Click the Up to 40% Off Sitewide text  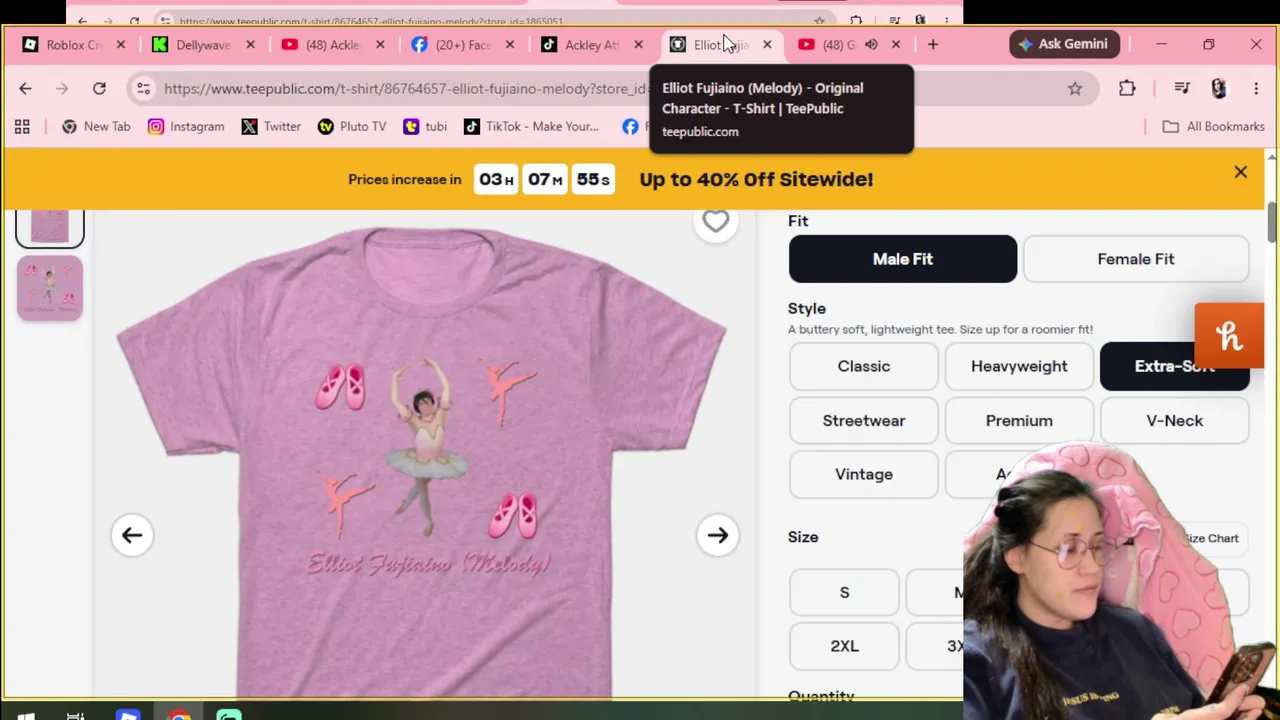click(x=756, y=179)
